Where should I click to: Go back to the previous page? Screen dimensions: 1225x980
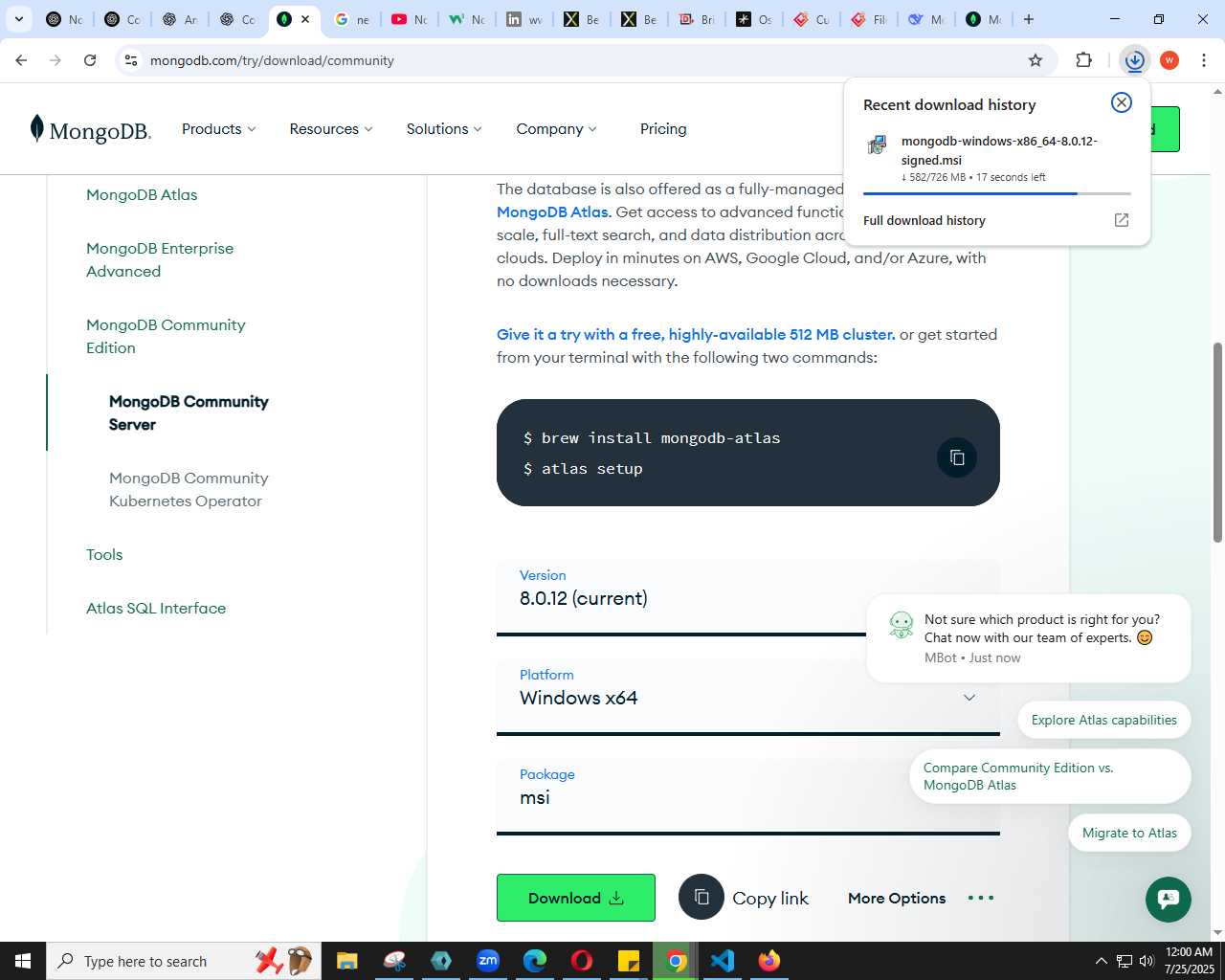tap(21, 60)
